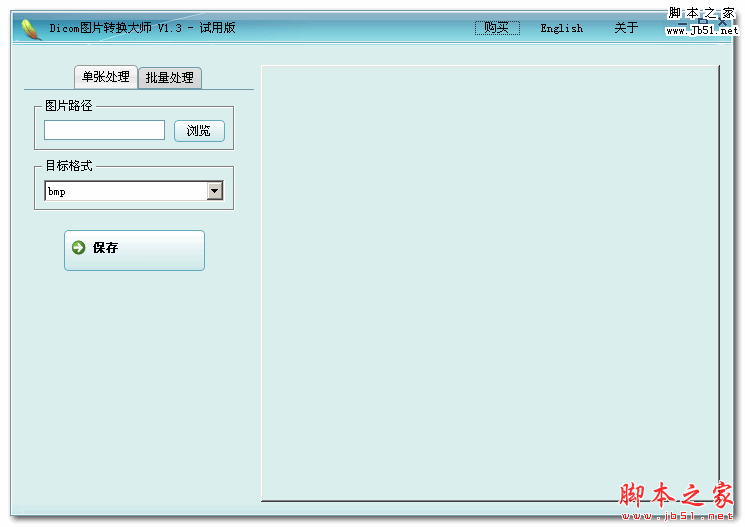Select the 单张处理 tab

pos(106,77)
